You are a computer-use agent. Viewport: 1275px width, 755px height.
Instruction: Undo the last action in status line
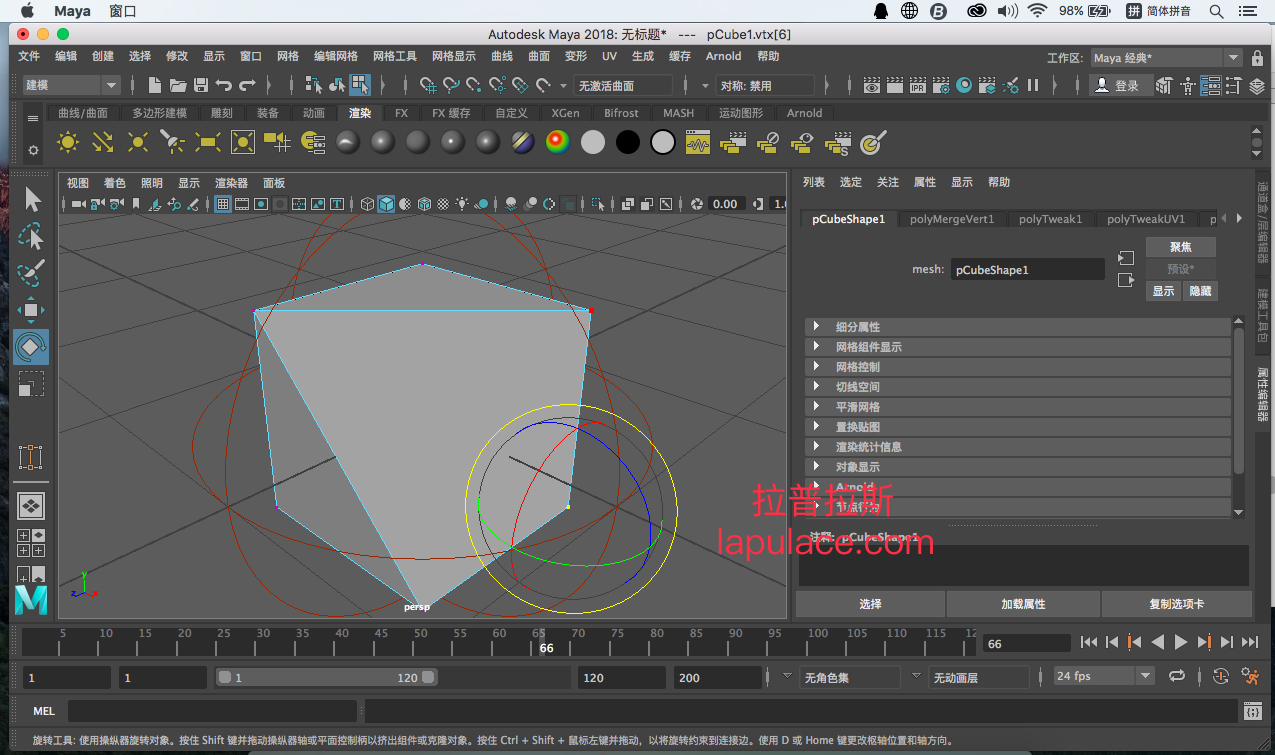(224, 85)
